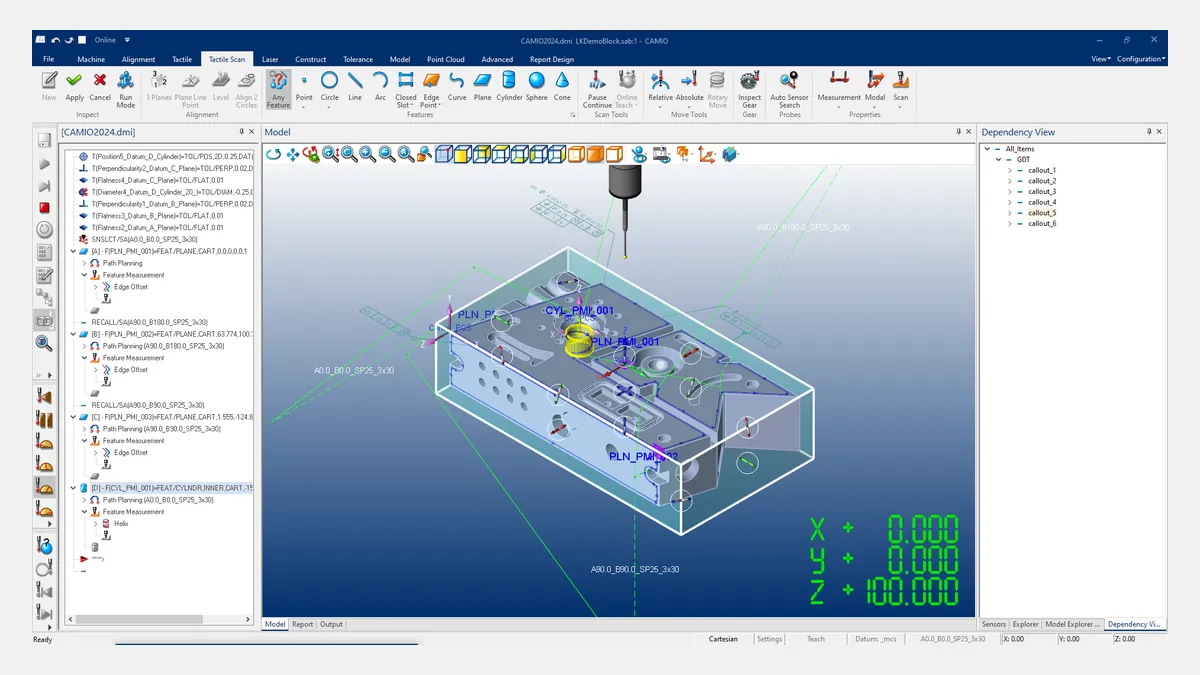This screenshot has height=675, width=1200.
Task: Select the Cone feature tool
Action: (562, 86)
